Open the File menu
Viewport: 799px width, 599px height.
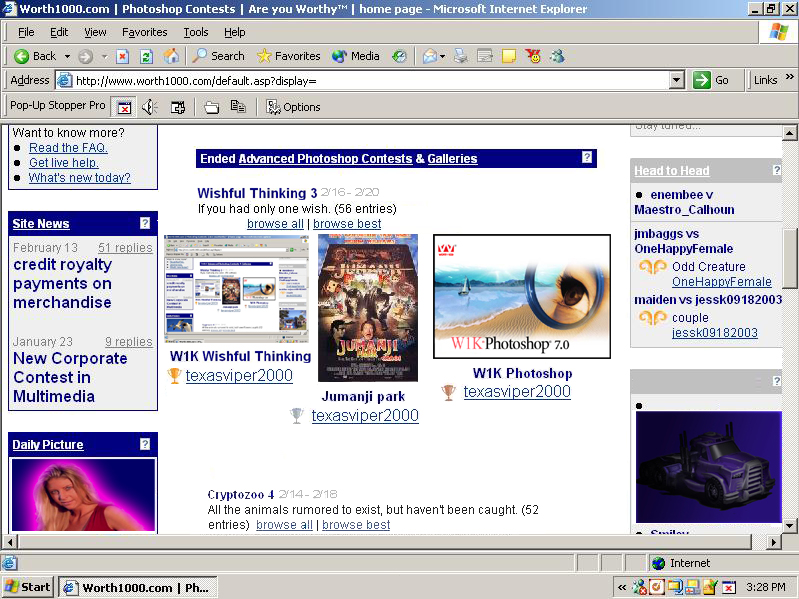coord(25,32)
